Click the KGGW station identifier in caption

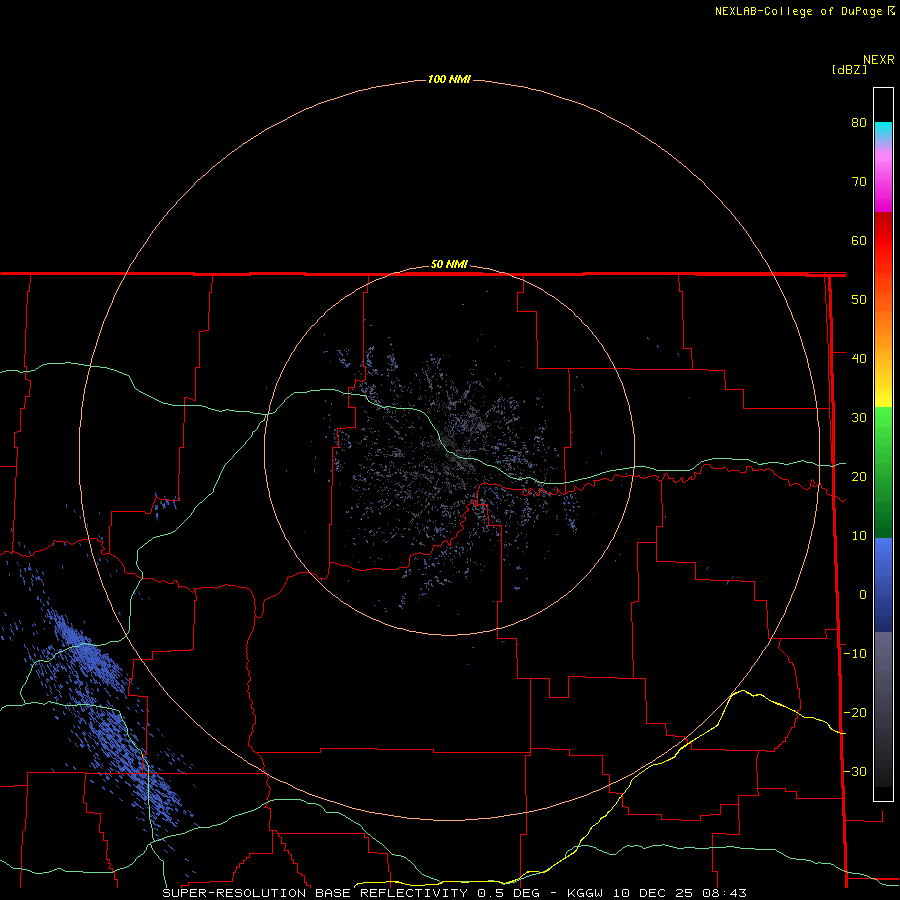pos(585,893)
